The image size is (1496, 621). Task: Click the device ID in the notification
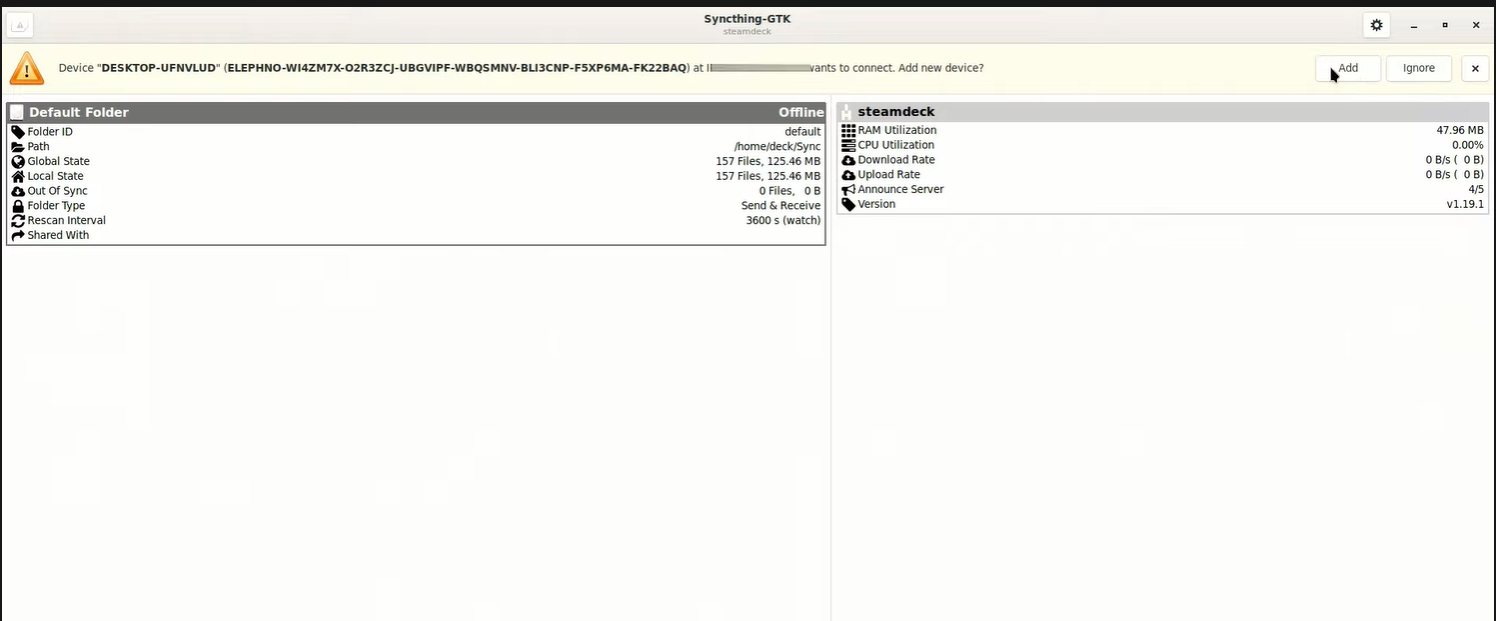(x=457, y=68)
